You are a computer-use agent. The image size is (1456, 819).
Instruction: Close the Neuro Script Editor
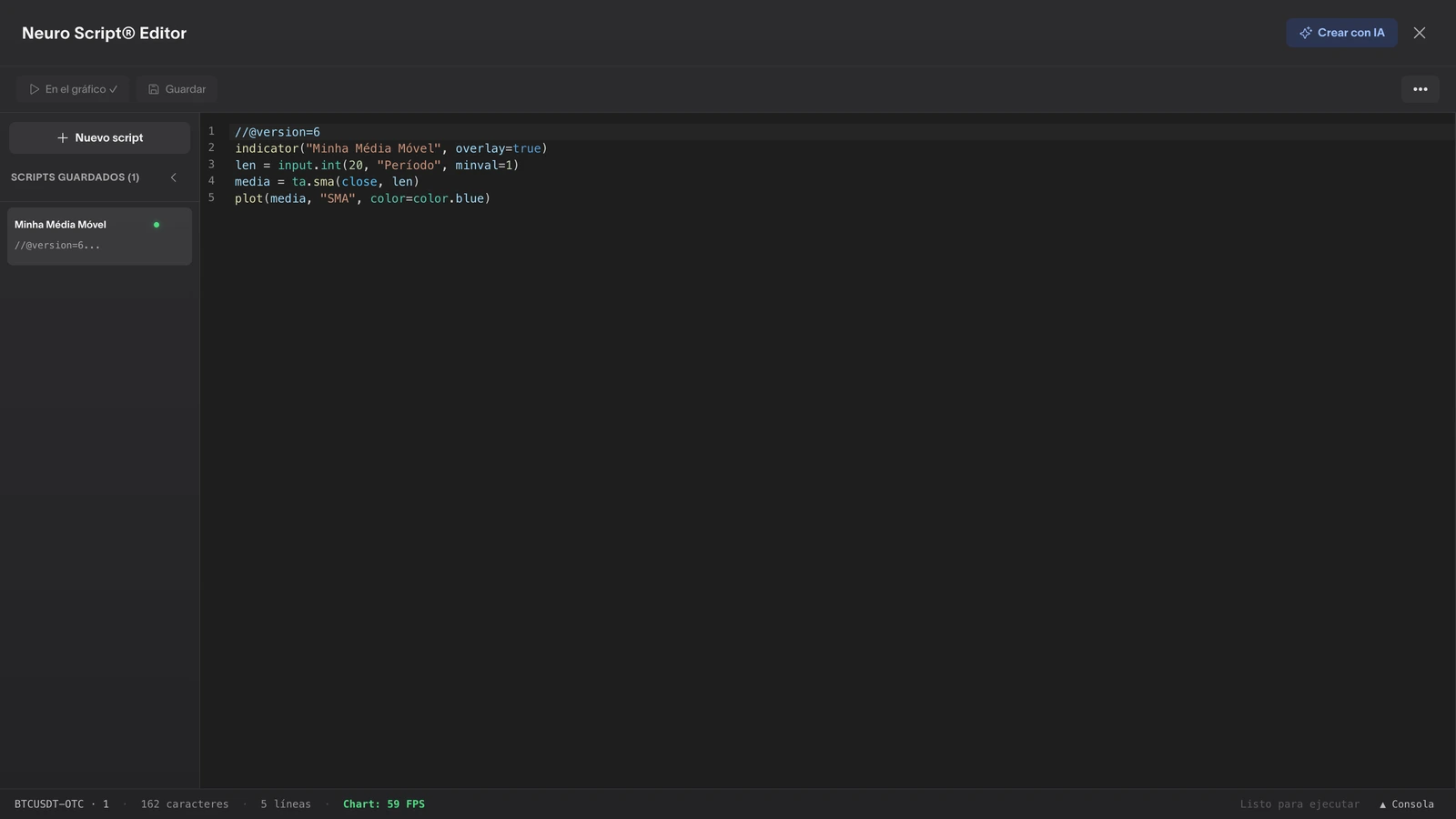pos(1420,33)
